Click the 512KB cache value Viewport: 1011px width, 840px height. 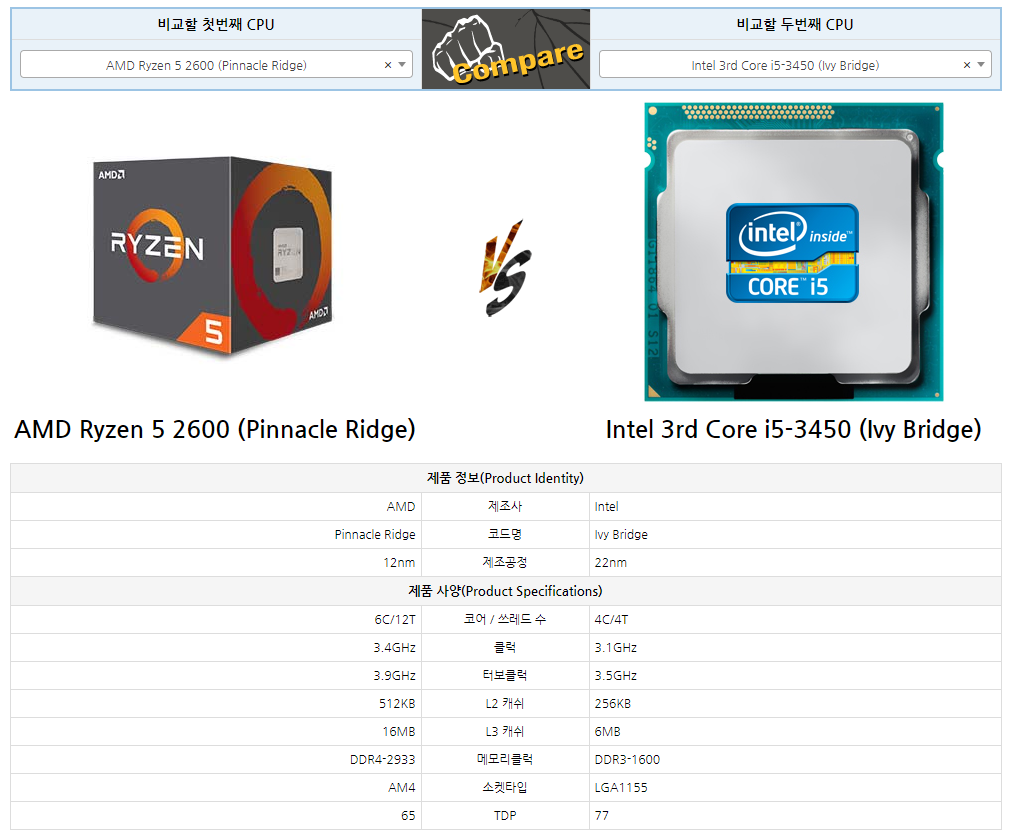[397, 704]
